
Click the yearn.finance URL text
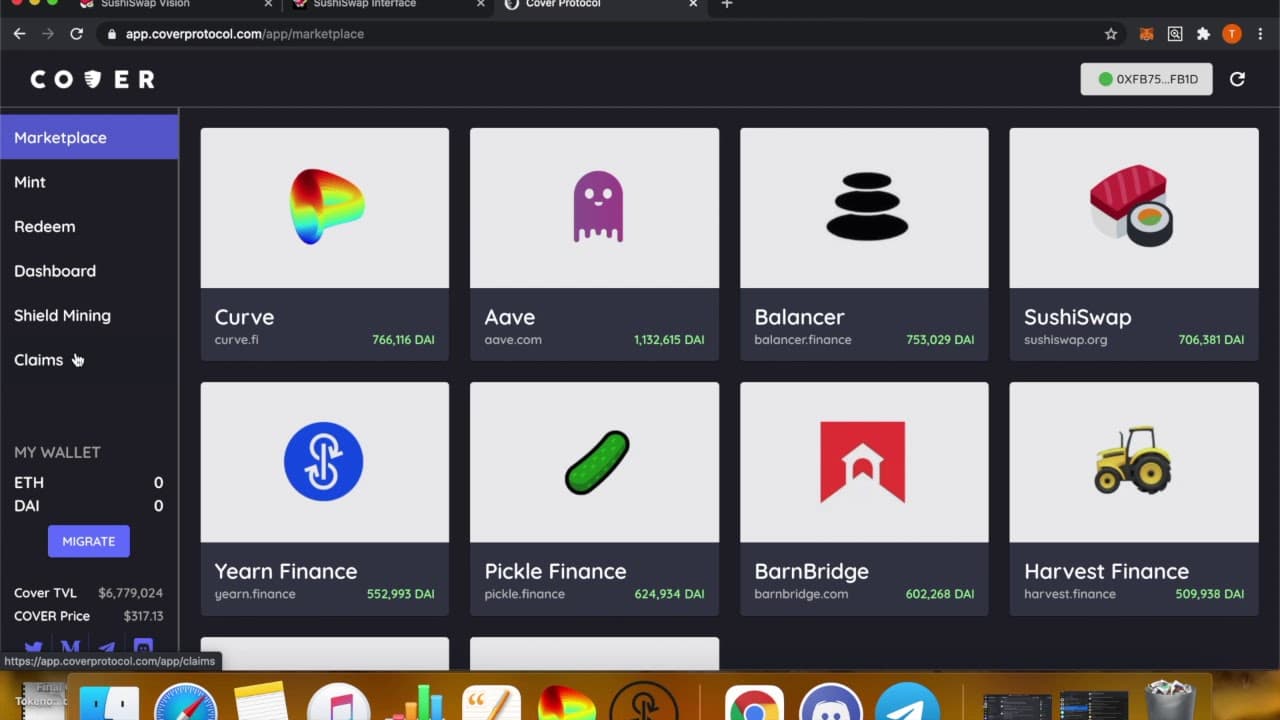pyautogui.click(x=255, y=594)
